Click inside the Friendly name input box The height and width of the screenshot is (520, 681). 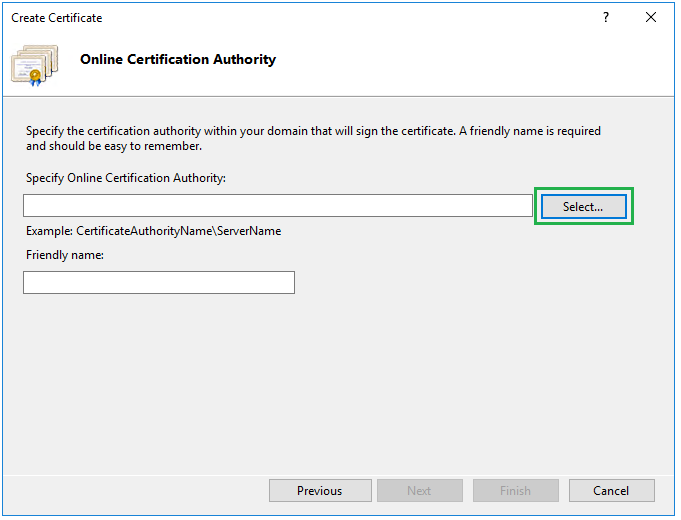pos(159,283)
